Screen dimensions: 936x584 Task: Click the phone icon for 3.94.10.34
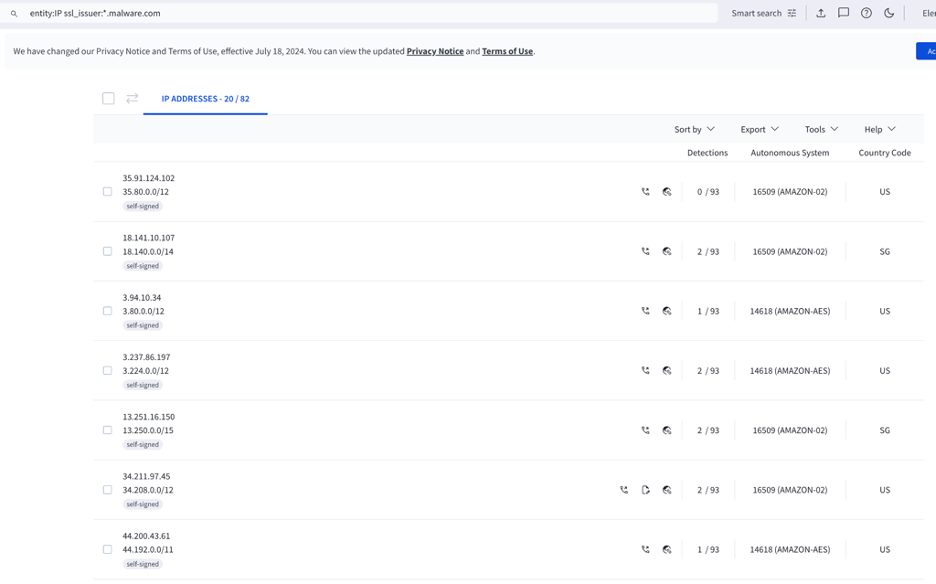(645, 311)
